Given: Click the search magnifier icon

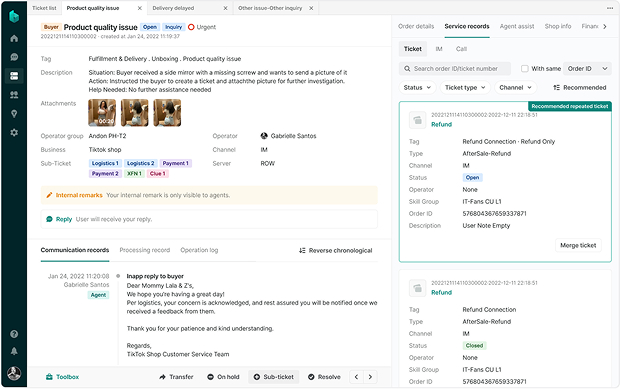Looking at the screenshot, I should [x=407, y=68].
